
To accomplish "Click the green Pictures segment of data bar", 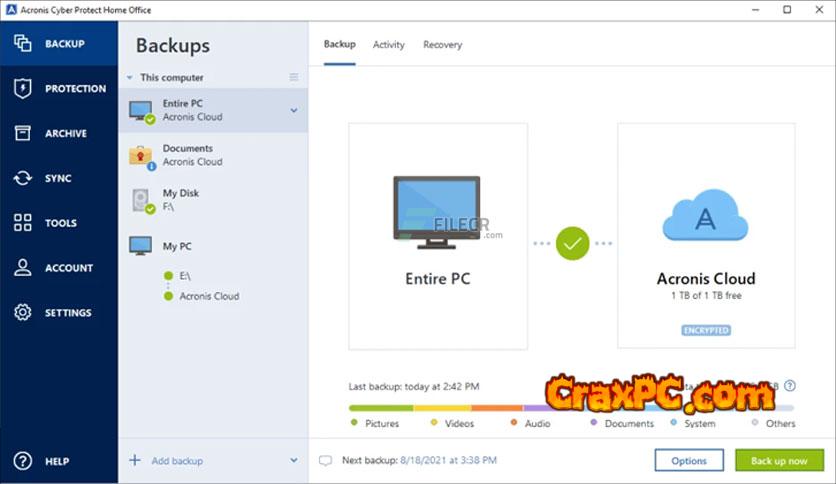I will 381,408.
